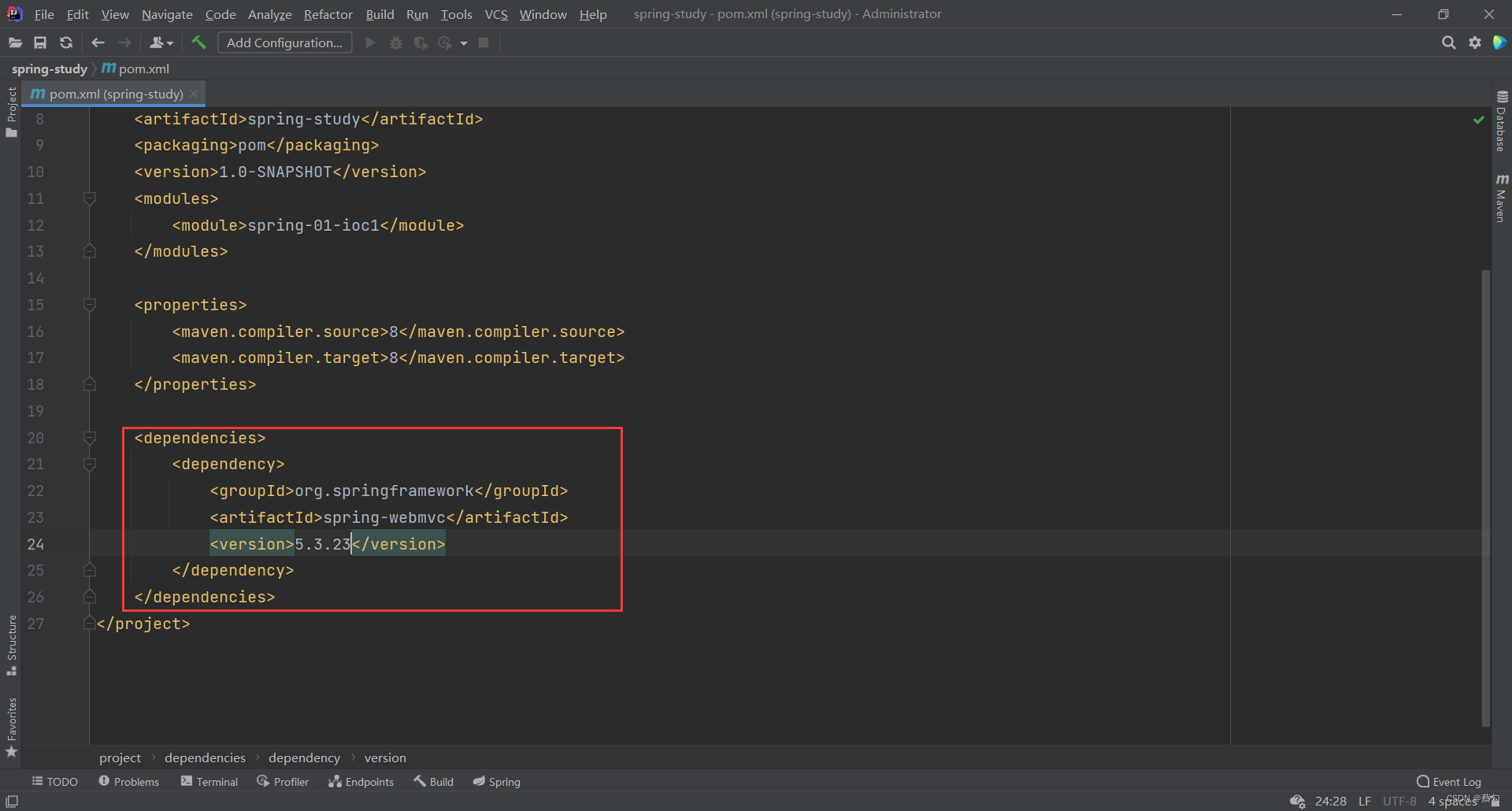Open the TODO tool window
The height and width of the screenshot is (811, 1512).
tap(55, 781)
